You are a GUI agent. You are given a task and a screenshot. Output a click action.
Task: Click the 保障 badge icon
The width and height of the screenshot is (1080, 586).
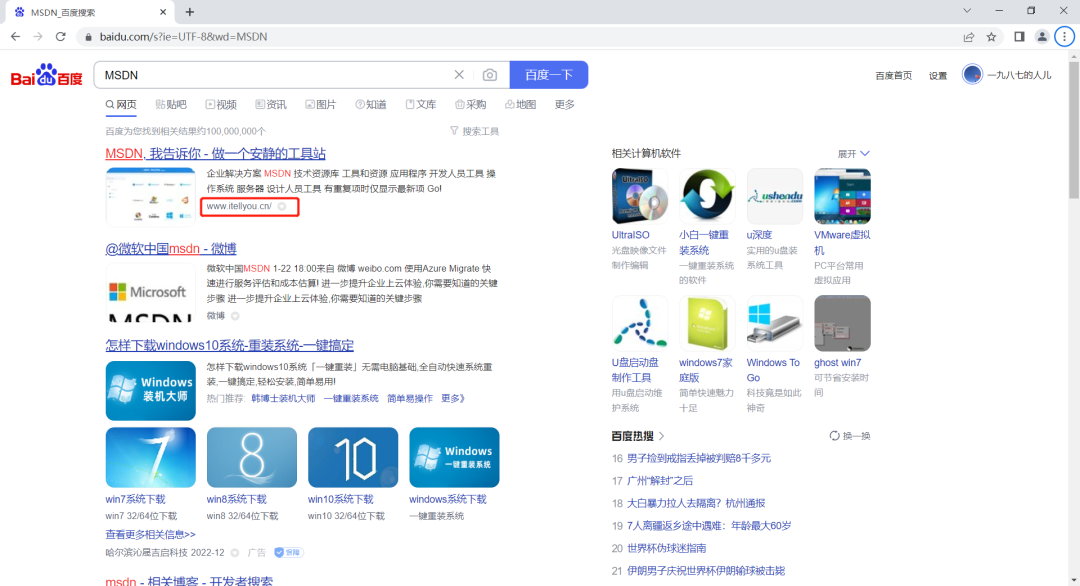coord(289,552)
